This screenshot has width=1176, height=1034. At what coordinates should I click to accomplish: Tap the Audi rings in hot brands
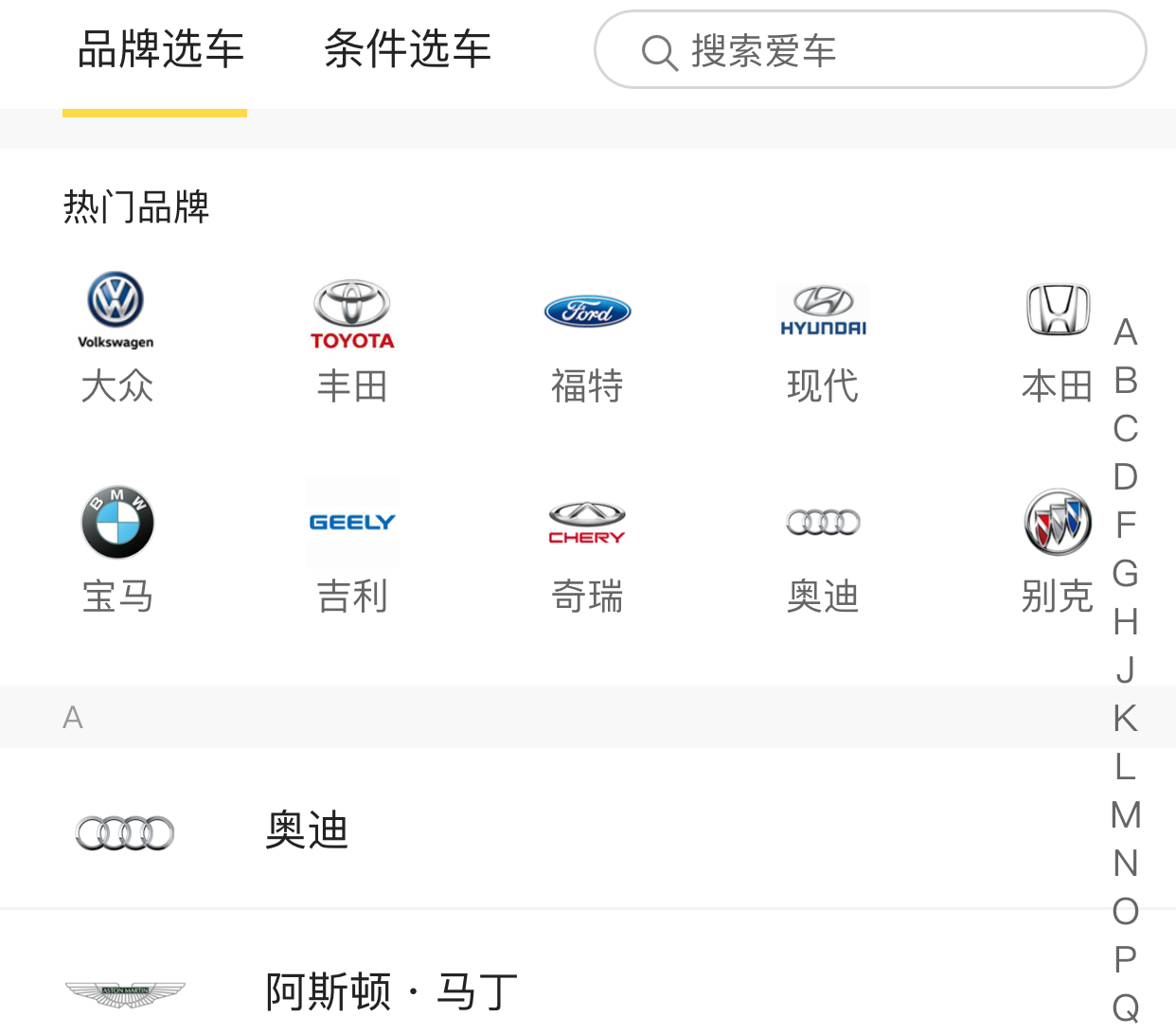point(824,522)
